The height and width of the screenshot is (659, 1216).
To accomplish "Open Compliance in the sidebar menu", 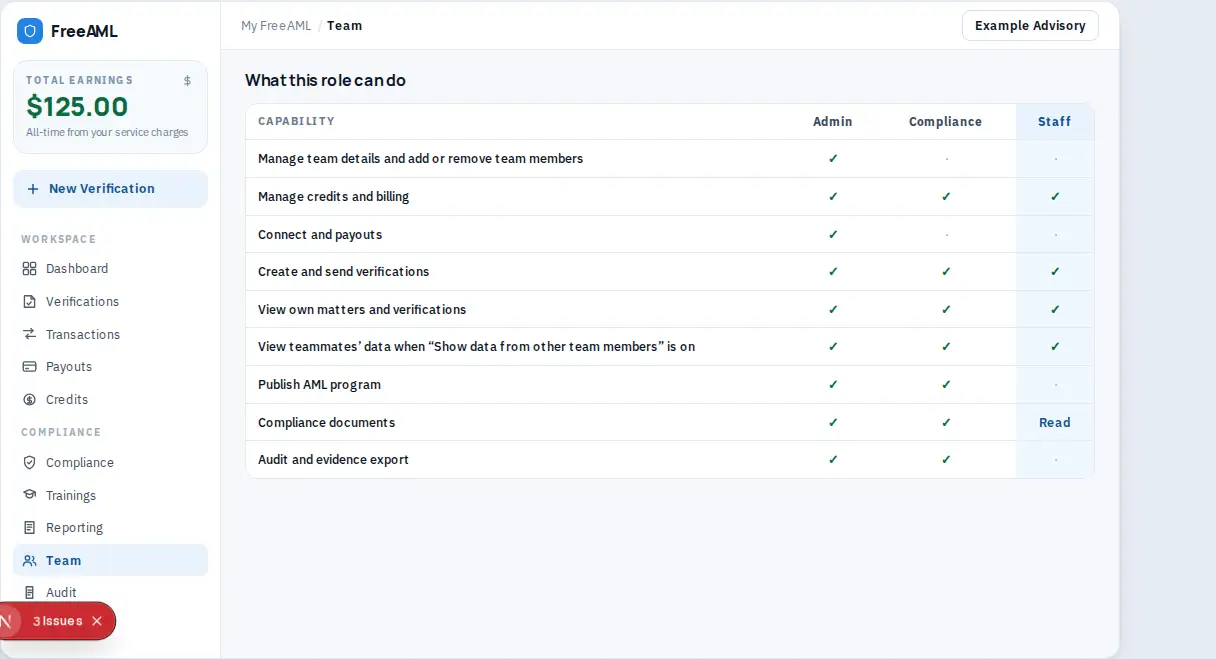I will coord(110,463).
